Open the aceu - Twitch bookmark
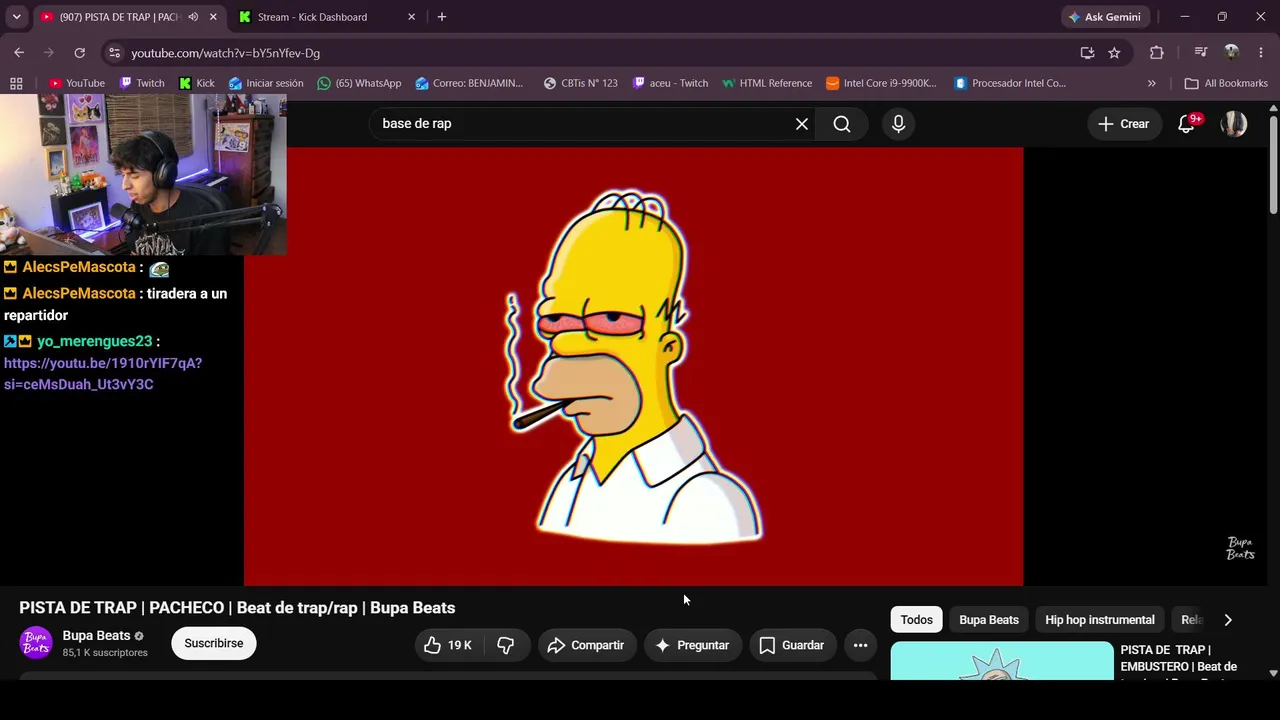 [670, 83]
